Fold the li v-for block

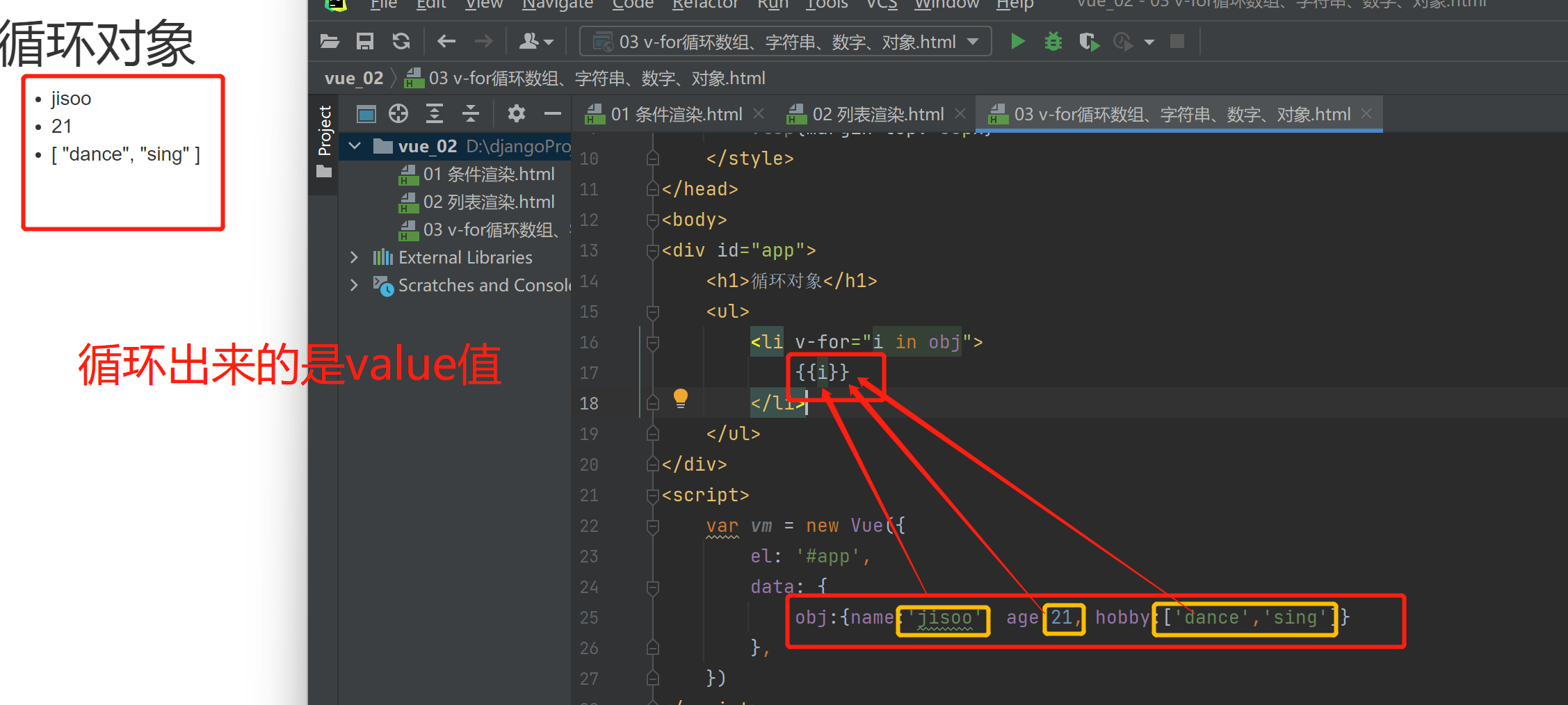[x=652, y=342]
